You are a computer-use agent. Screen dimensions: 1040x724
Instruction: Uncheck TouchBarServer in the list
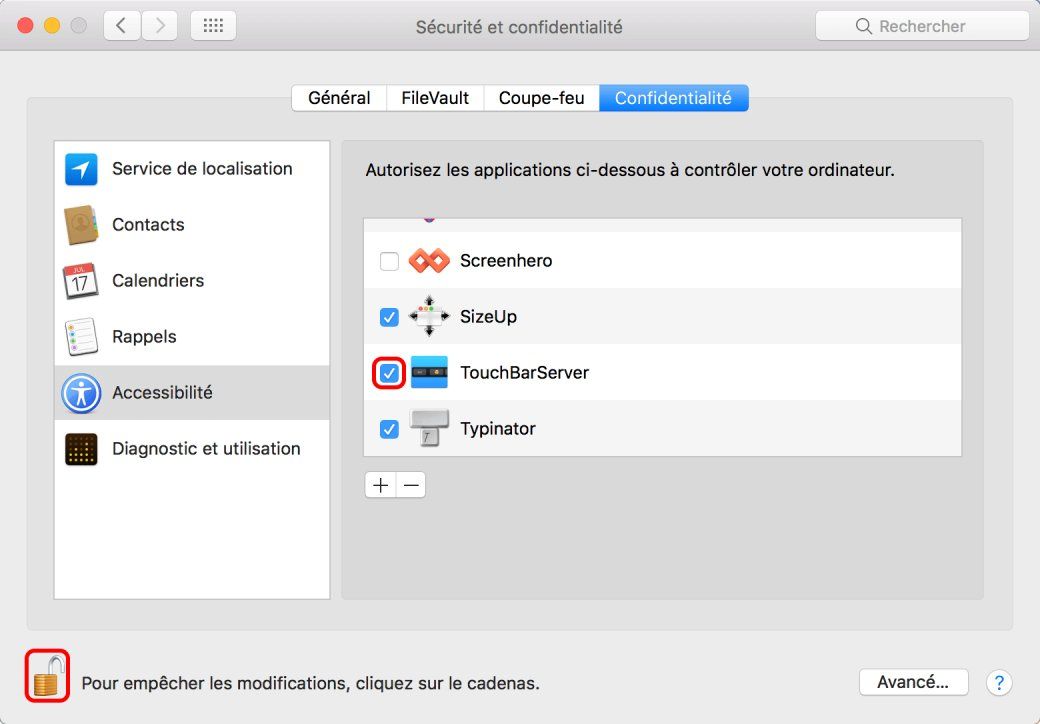click(388, 372)
